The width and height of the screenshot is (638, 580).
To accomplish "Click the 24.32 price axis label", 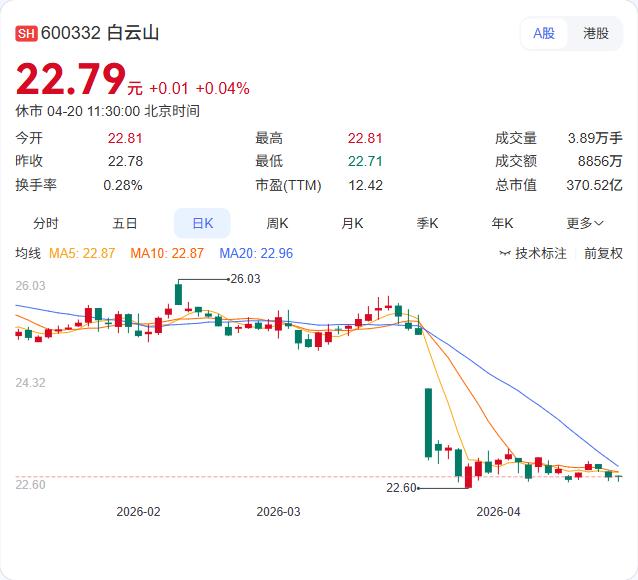I will (31, 383).
